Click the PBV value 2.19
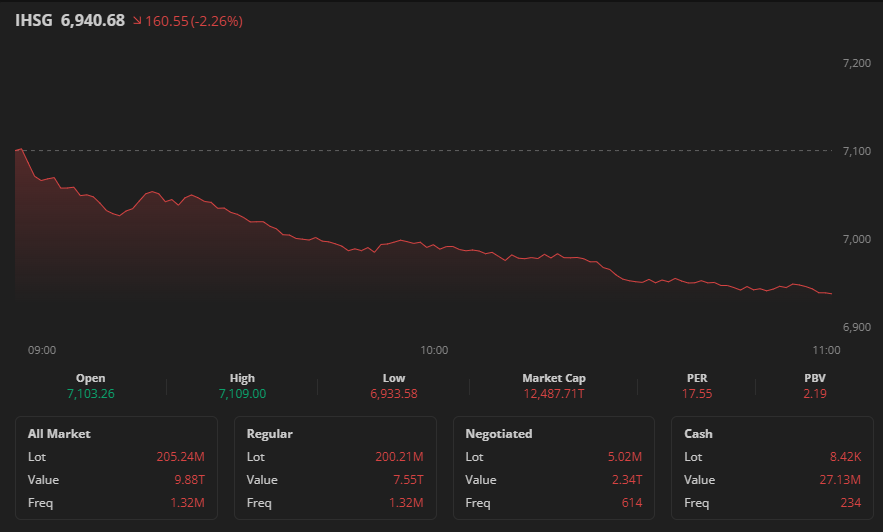The image size is (883, 532). (815, 394)
